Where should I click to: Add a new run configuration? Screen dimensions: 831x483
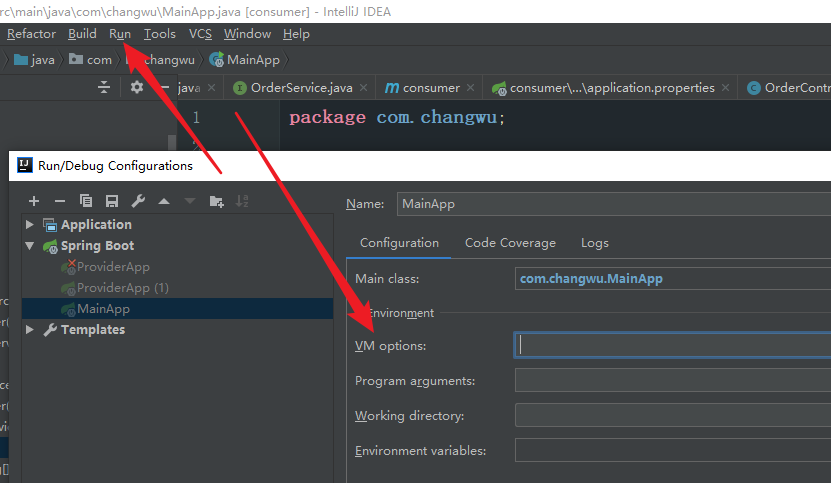pyautogui.click(x=34, y=201)
